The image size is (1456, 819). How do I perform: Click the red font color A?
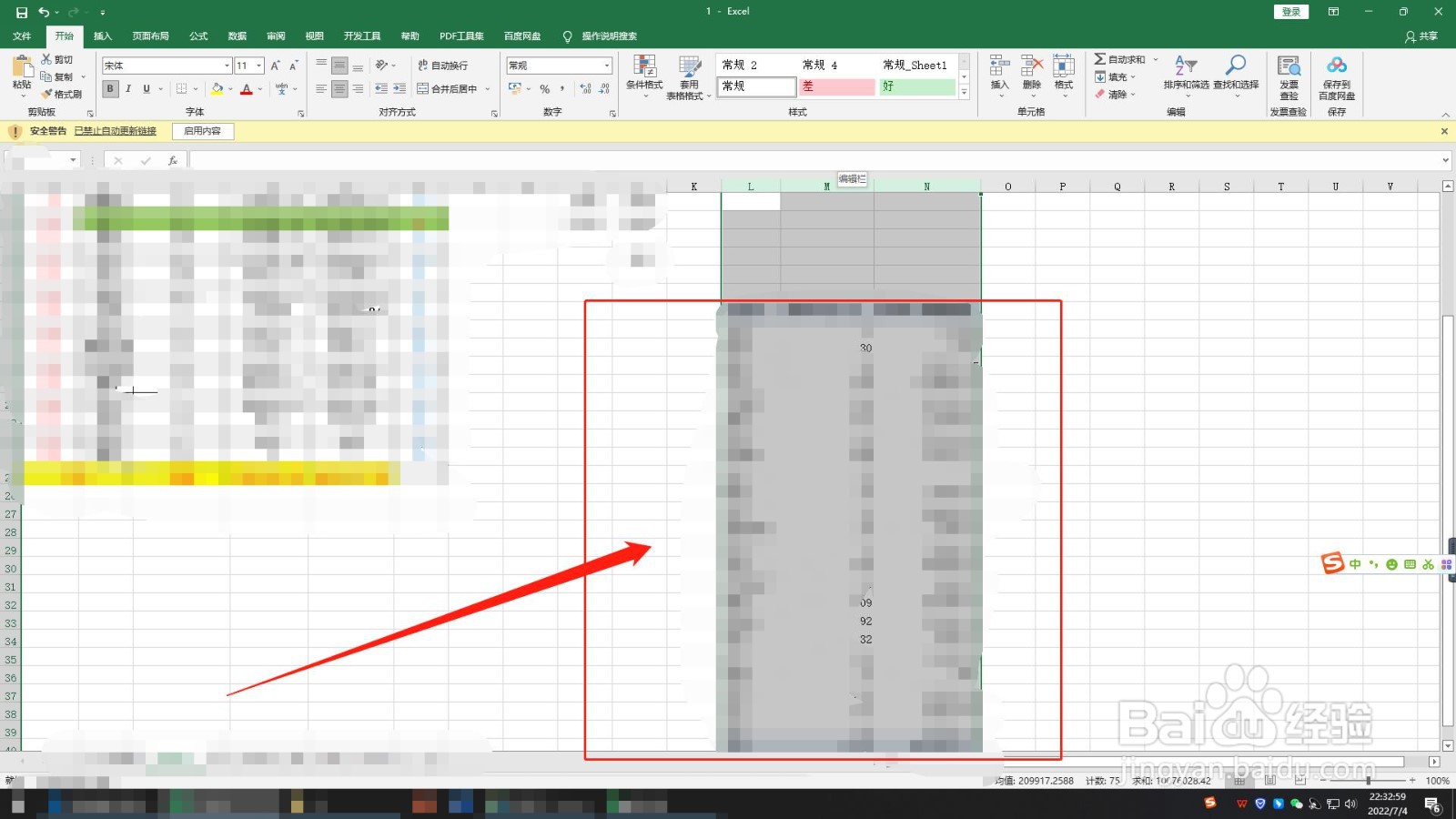click(246, 89)
